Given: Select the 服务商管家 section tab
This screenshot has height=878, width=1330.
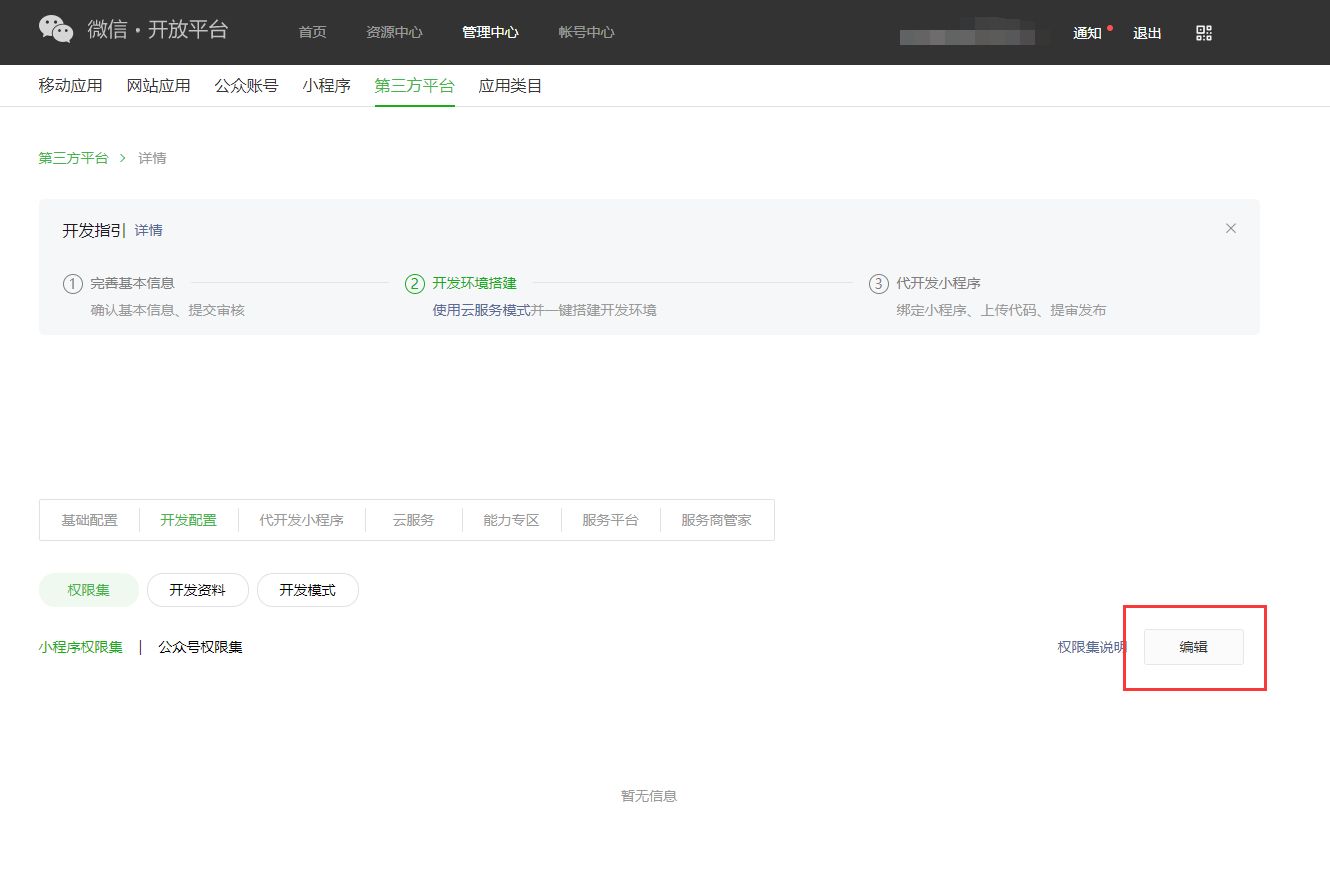Looking at the screenshot, I should pos(716,520).
